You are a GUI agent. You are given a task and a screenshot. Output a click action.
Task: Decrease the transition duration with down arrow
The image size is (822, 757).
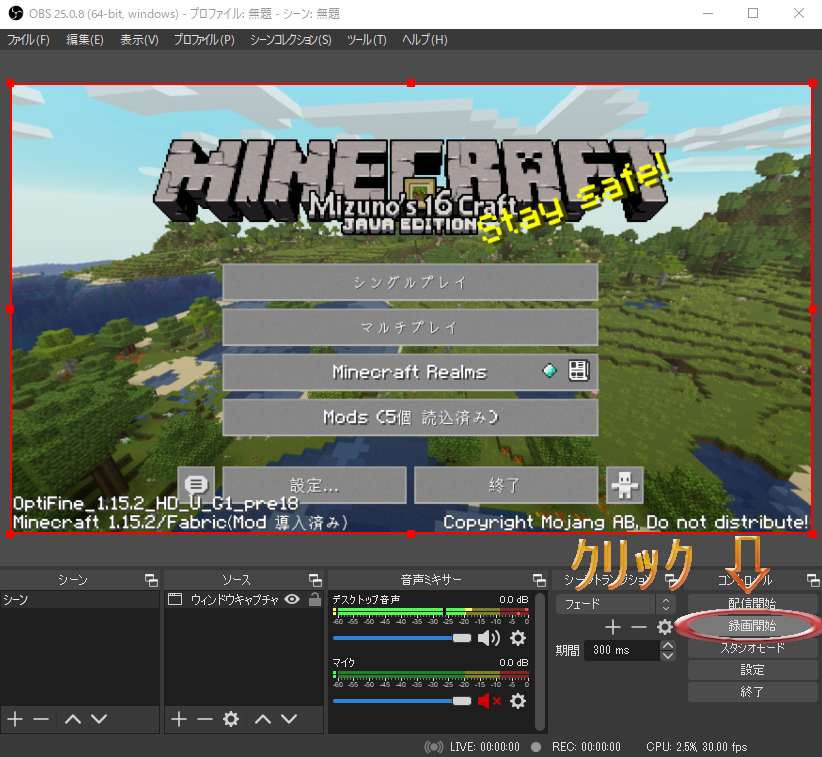click(x=667, y=655)
